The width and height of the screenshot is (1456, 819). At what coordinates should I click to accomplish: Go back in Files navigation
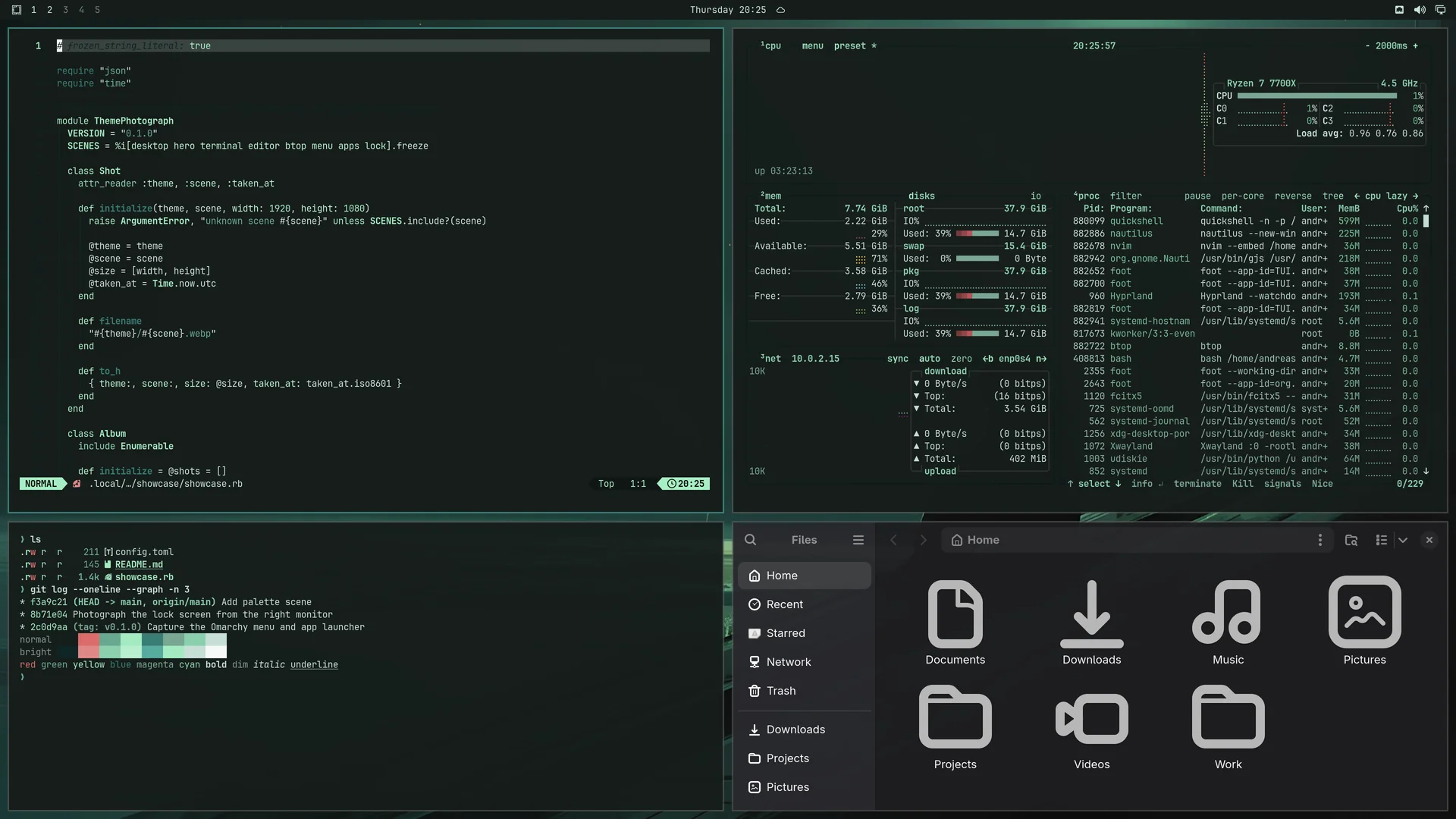pyautogui.click(x=893, y=540)
